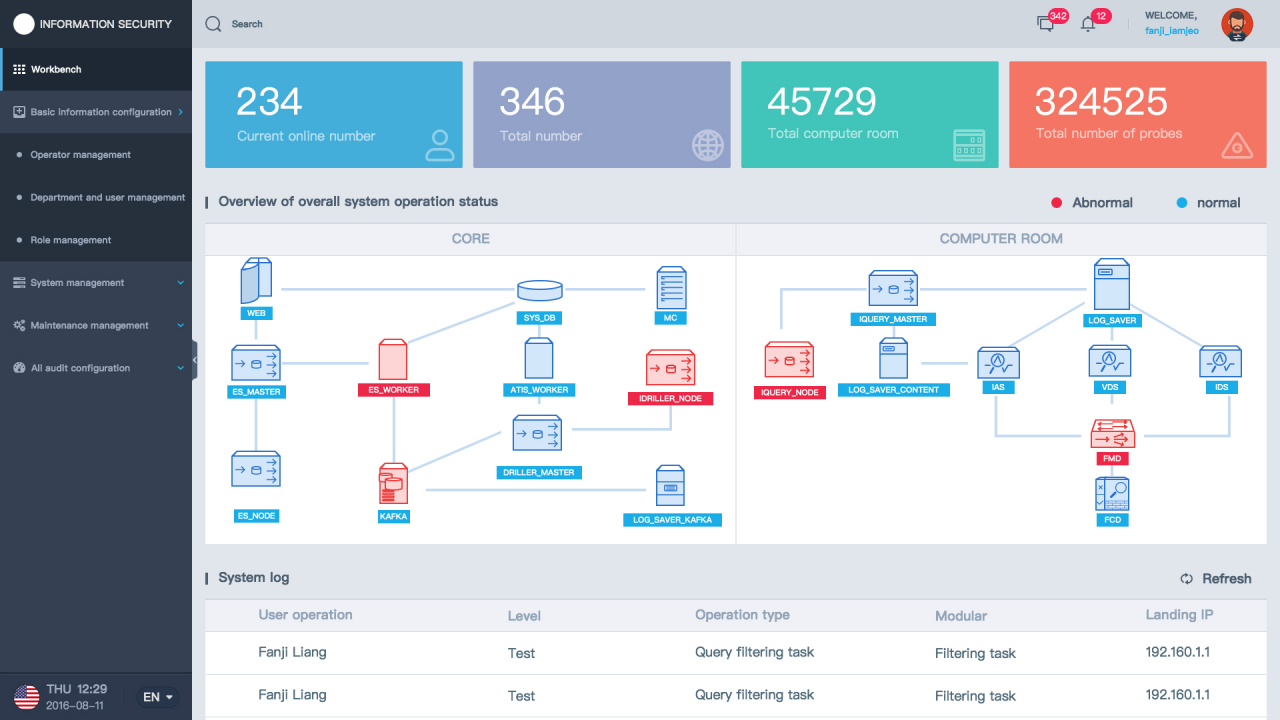
Task: Open the messages chat icon
Action: 1046,24
